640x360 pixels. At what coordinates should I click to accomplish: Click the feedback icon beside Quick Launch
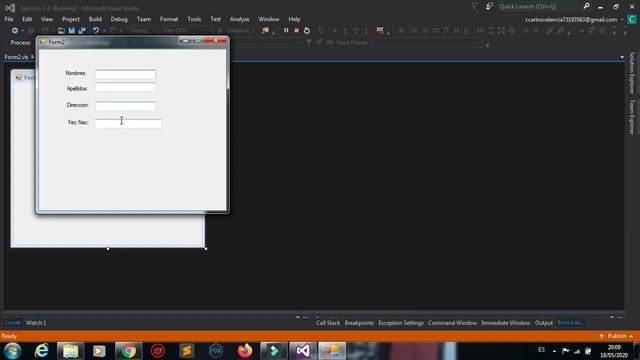(x=489, y=7)
